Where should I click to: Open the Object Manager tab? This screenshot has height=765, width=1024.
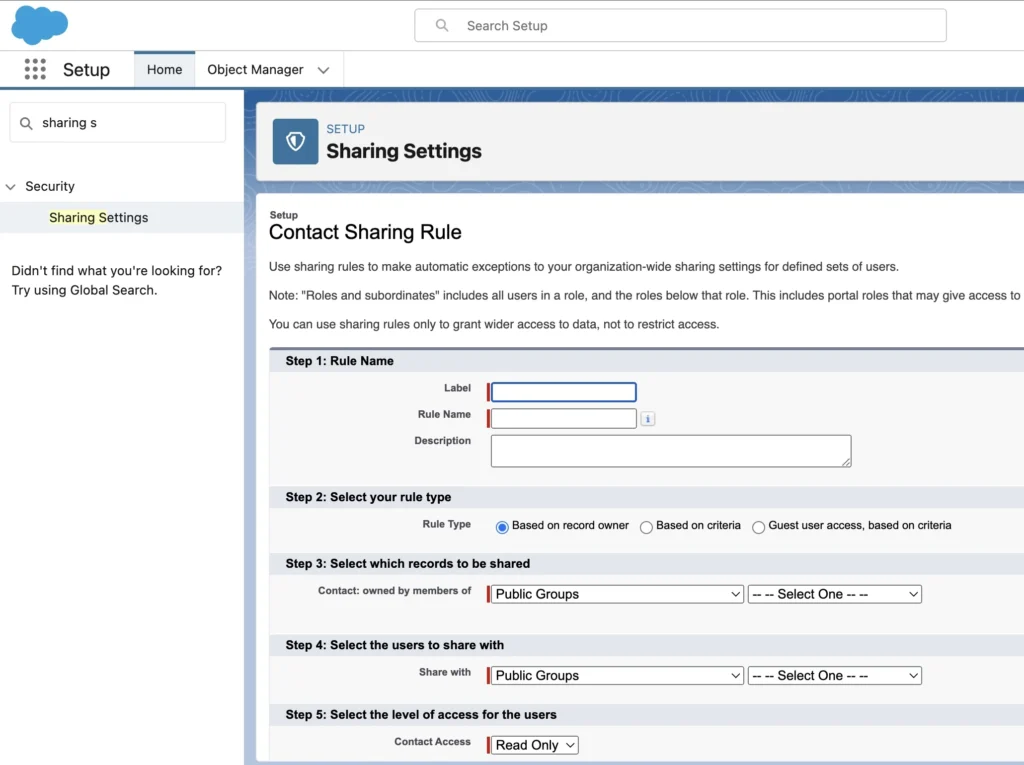pos(255,69)
